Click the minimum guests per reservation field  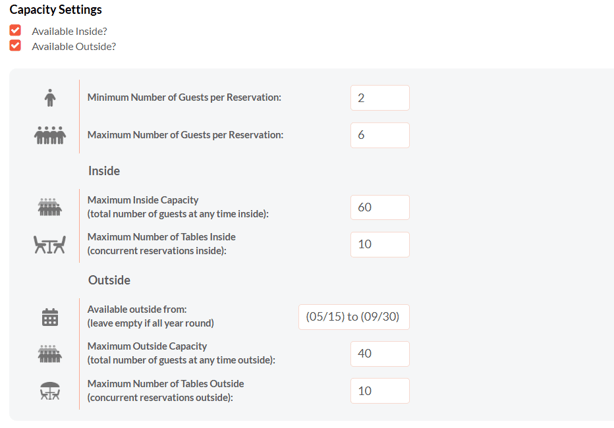[x=380, y=98]
